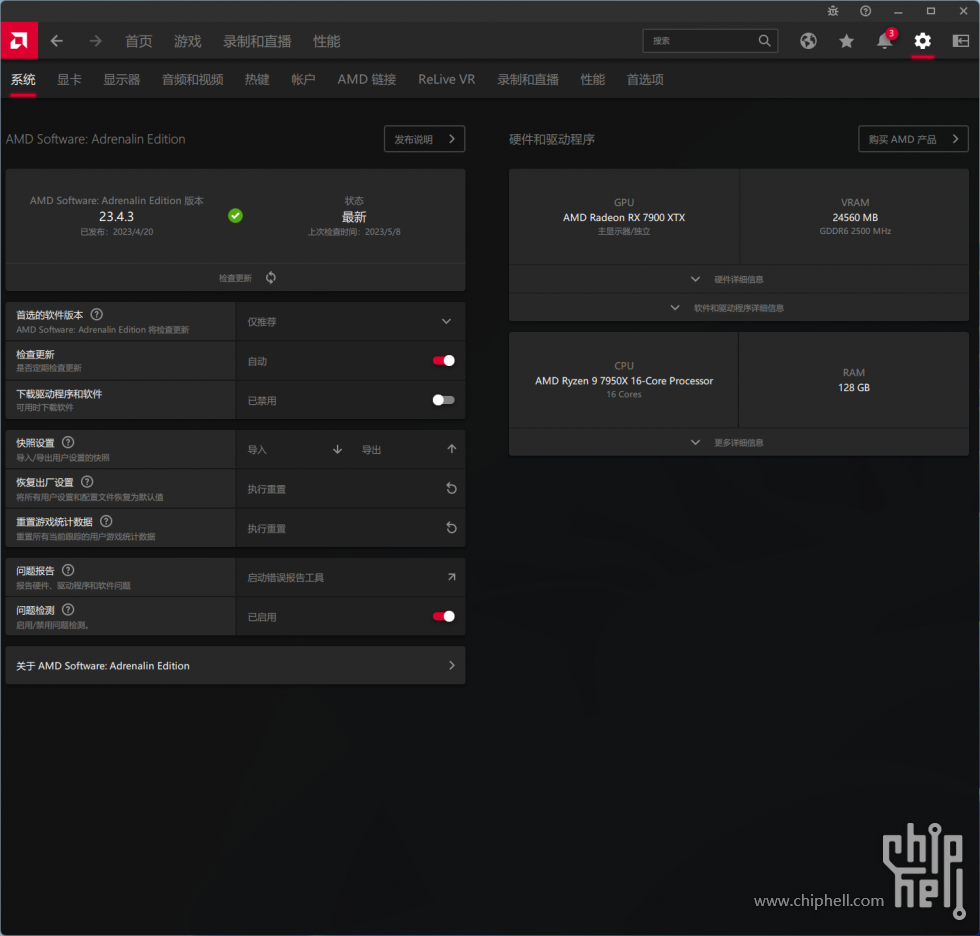Open 录制和直播 top menu
Image resolution: width=980 pixels, height=936 pixels.
coord(257,41)
